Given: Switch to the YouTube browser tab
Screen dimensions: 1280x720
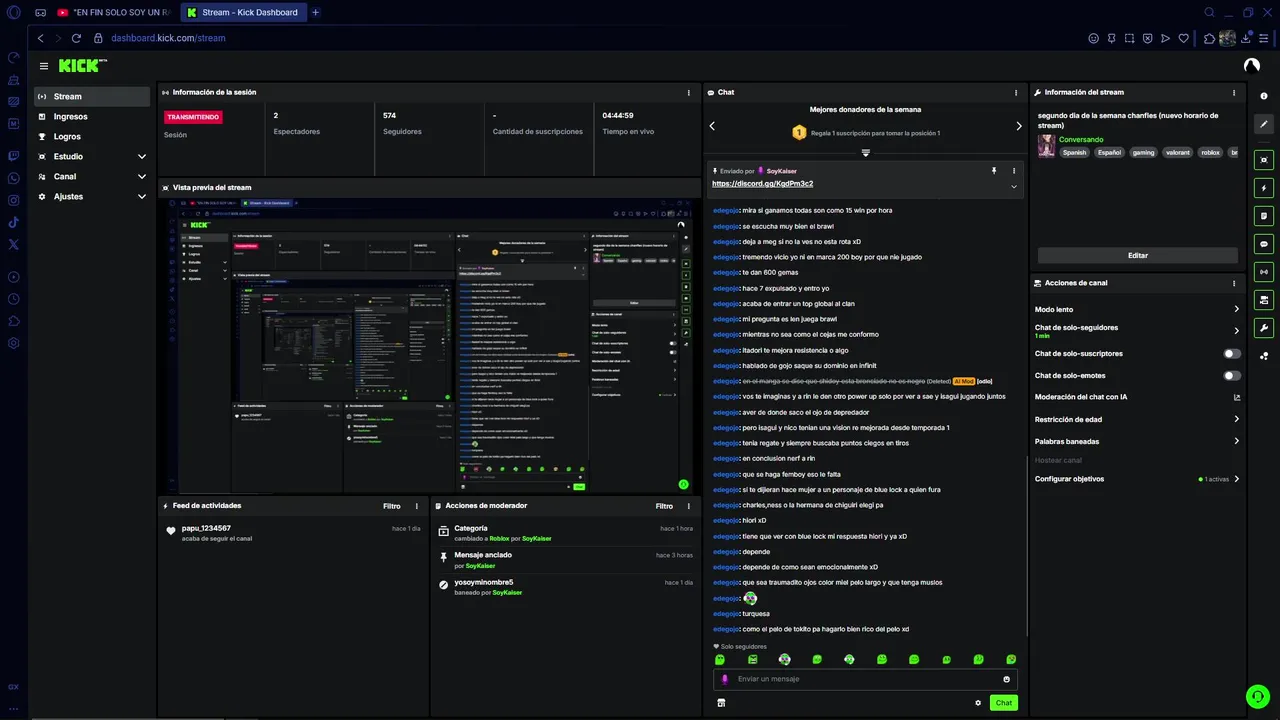Looking at the screenshot, I should tap(113, 12).
